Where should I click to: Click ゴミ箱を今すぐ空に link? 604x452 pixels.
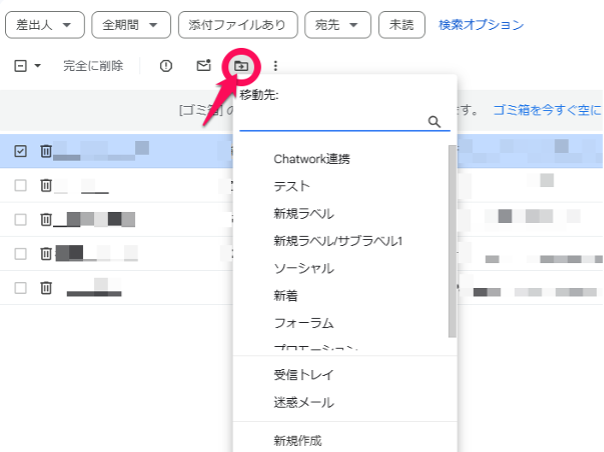coord(547,110)
